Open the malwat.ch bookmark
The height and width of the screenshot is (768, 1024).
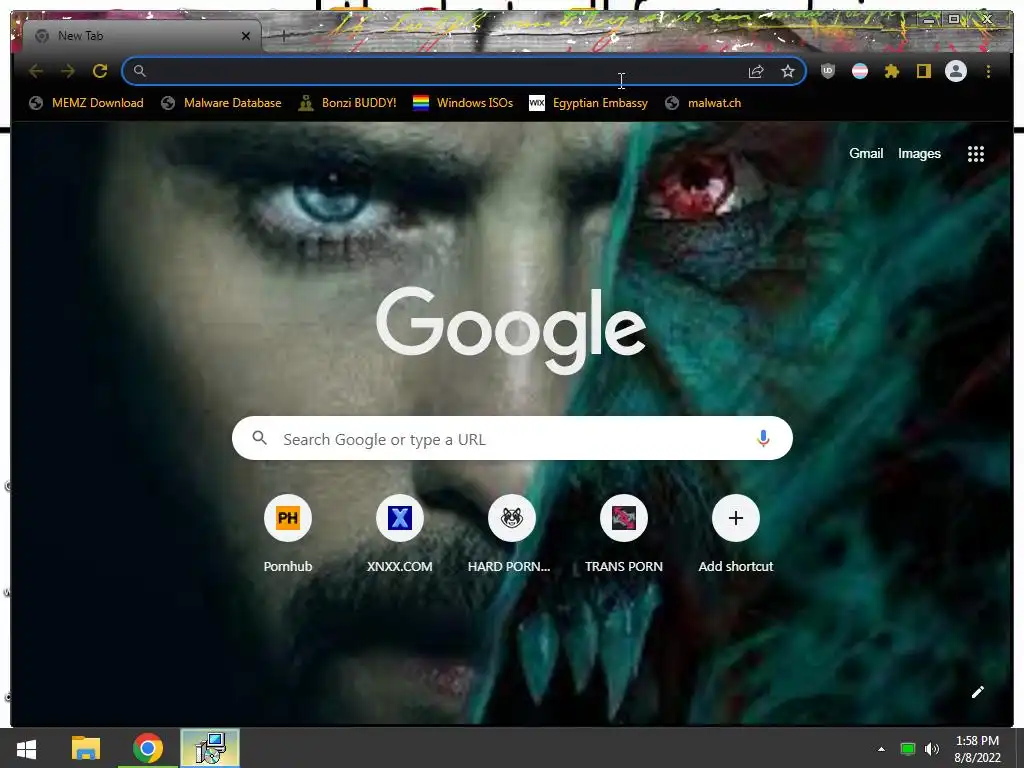[x=703, y=103]
